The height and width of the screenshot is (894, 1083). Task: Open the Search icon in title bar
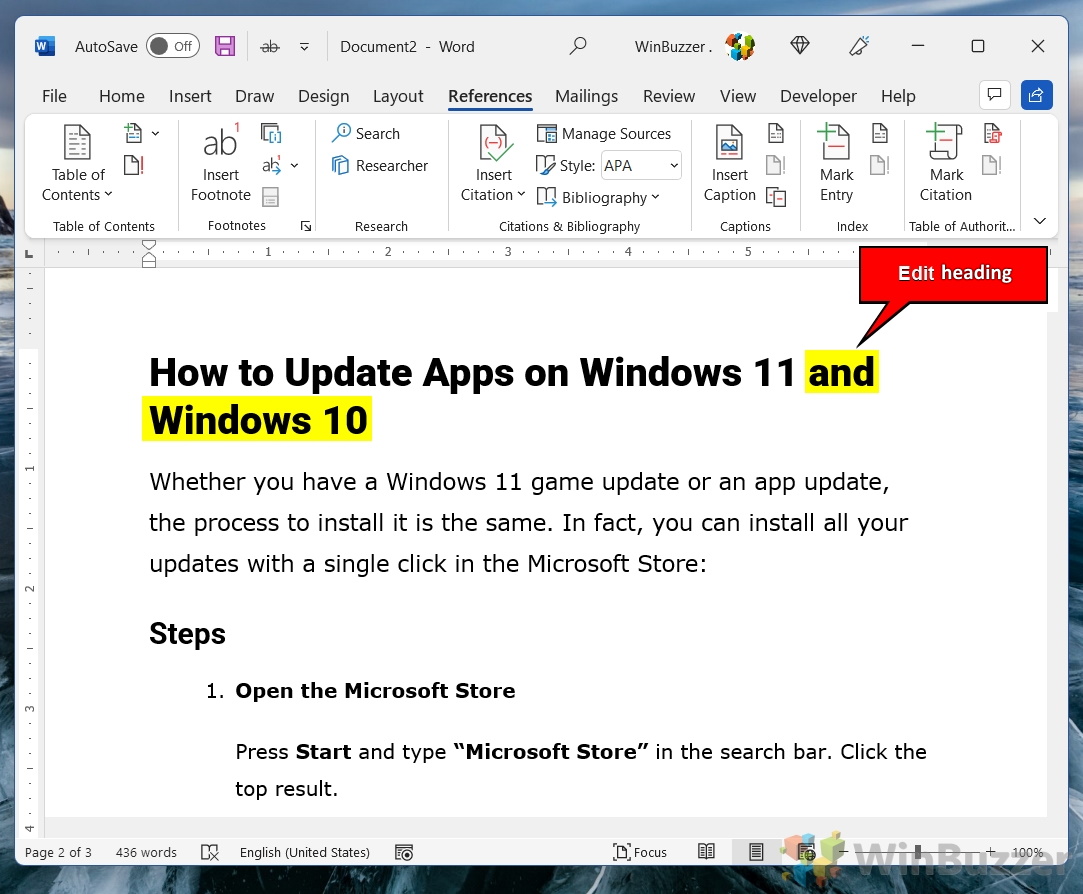(x=578, y=46)
